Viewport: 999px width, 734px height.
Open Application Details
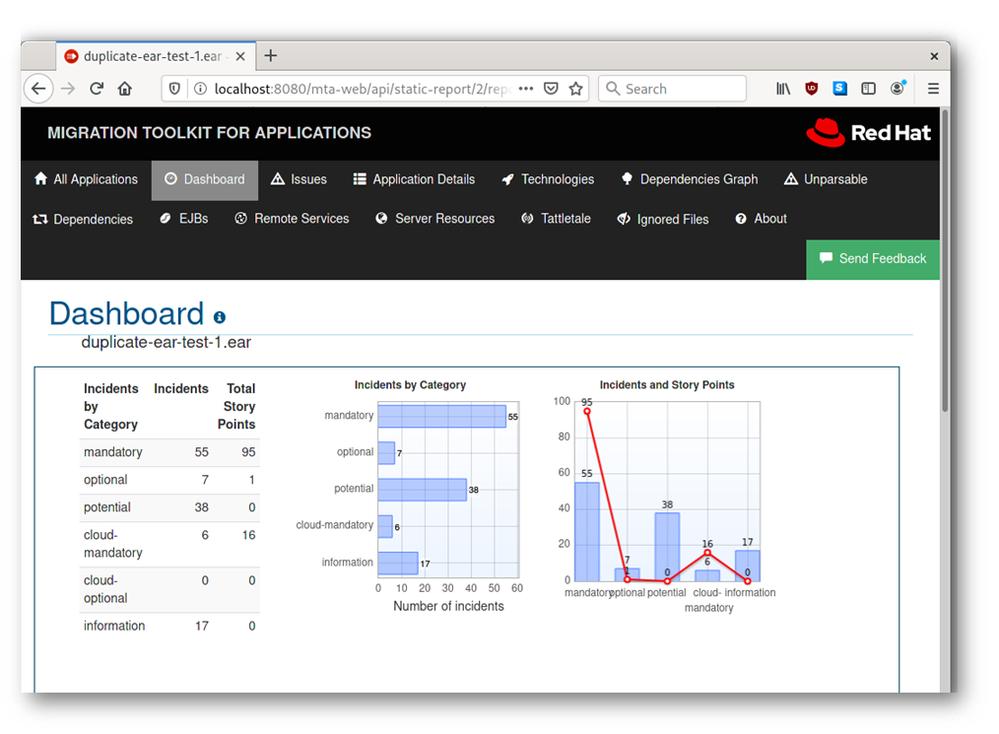pos(414,180)
